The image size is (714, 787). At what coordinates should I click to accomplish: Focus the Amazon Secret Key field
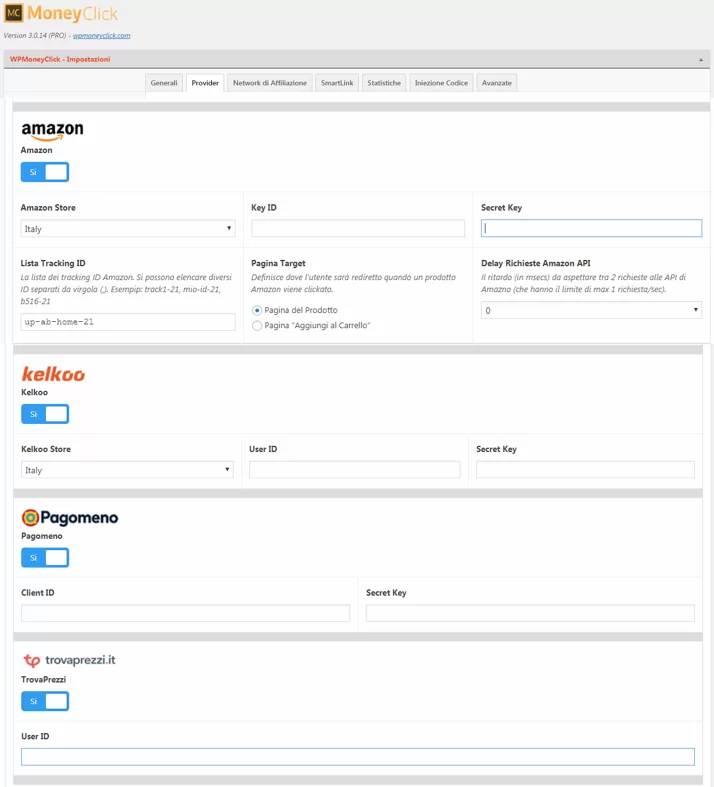coord(591,228)
